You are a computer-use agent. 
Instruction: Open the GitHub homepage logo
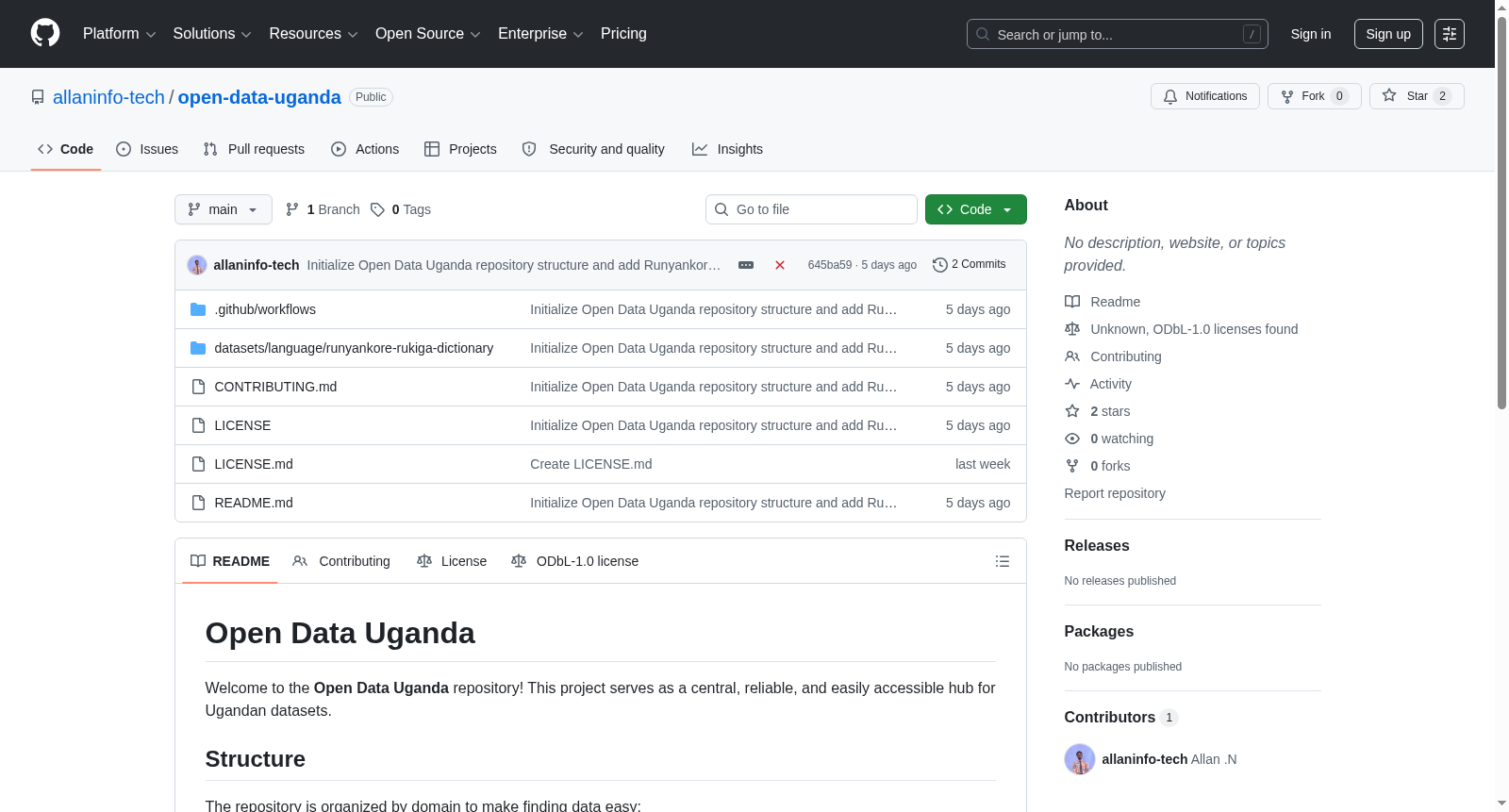45,34
